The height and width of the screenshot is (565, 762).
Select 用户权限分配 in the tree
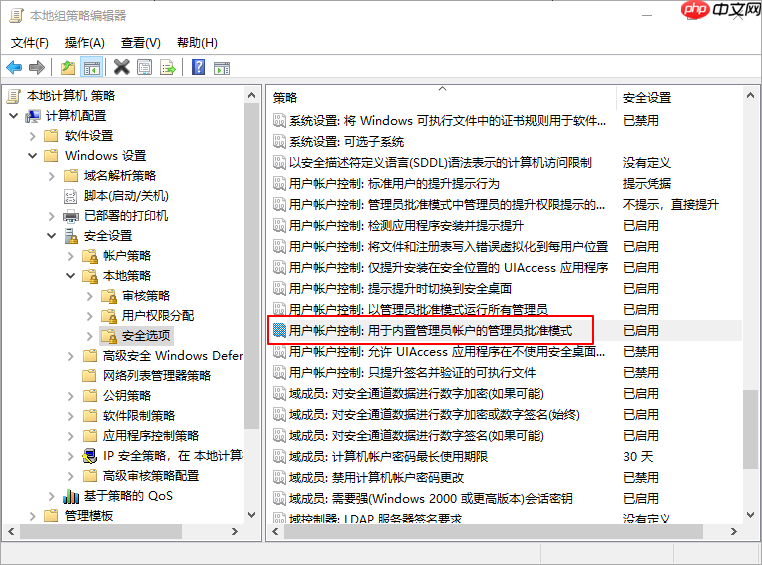(157, 316)
